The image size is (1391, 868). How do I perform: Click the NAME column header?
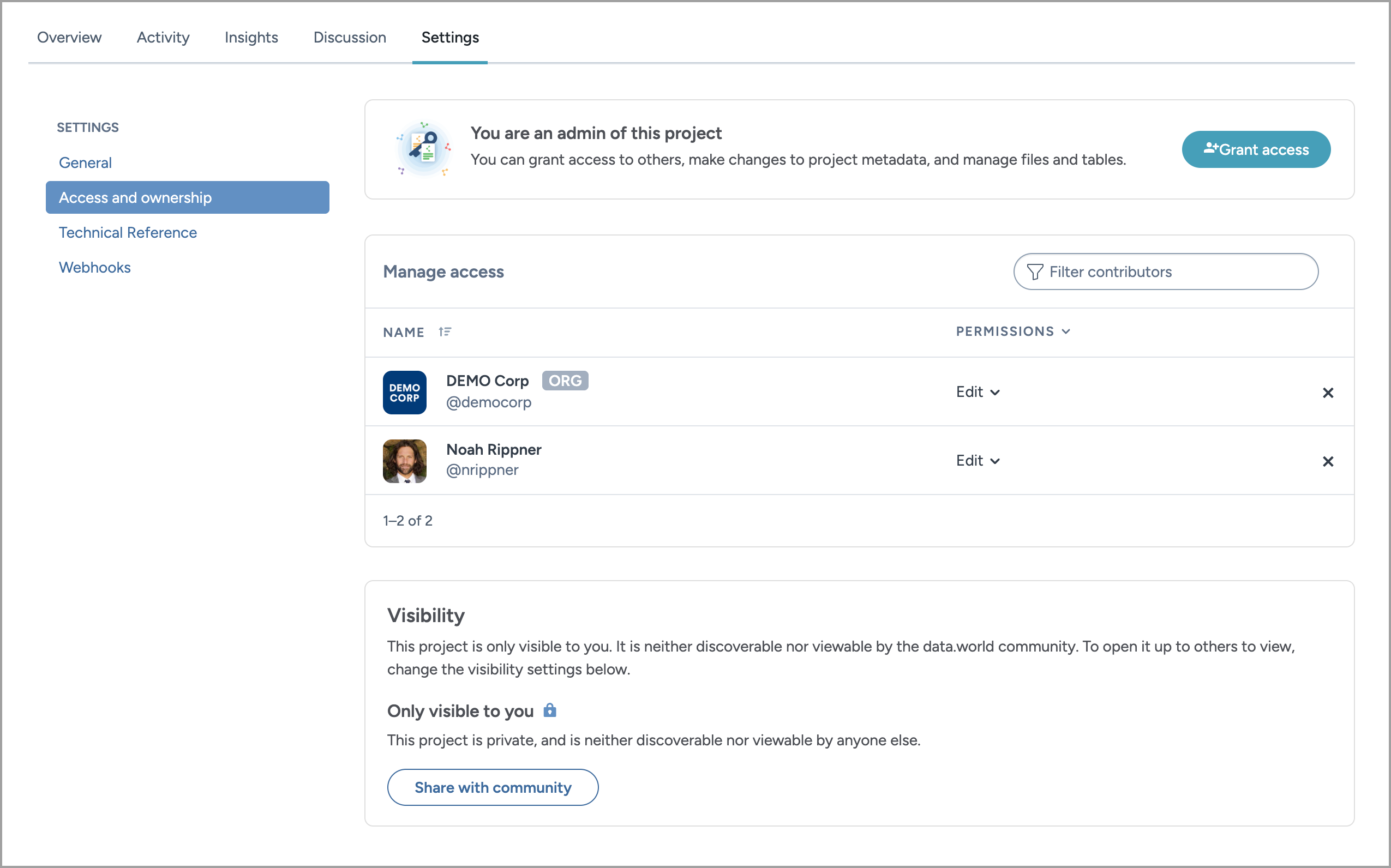click(403, 333)
